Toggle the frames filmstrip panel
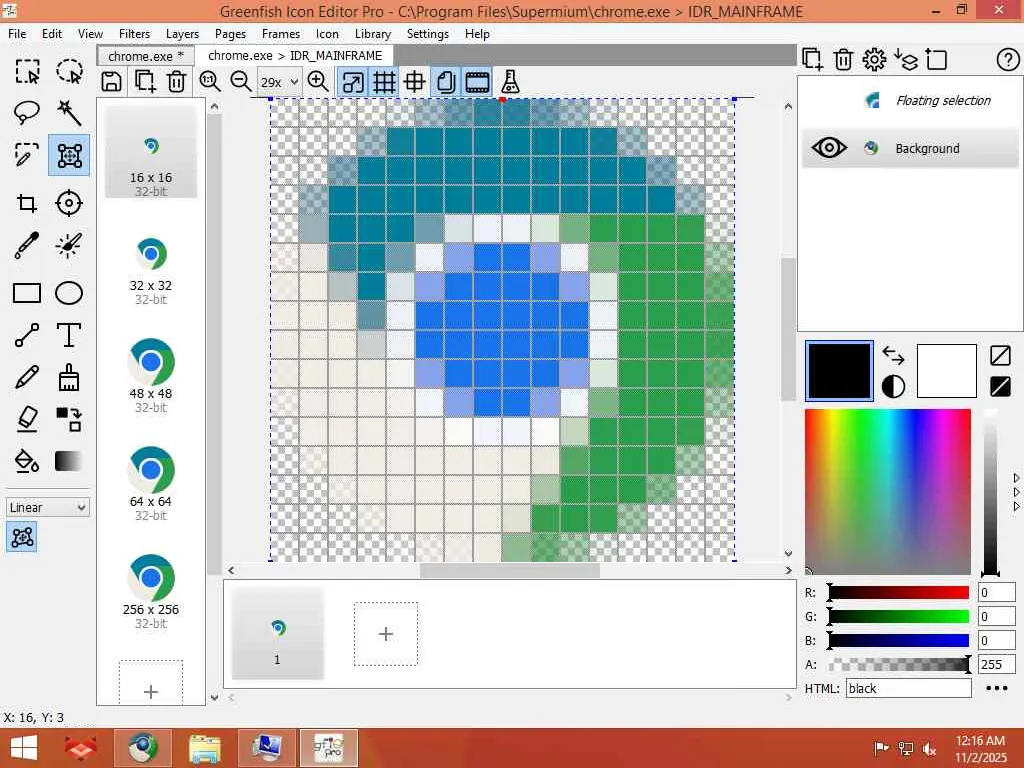The image size is (1024, 768). pyautogui.click(x=477, y=82)
